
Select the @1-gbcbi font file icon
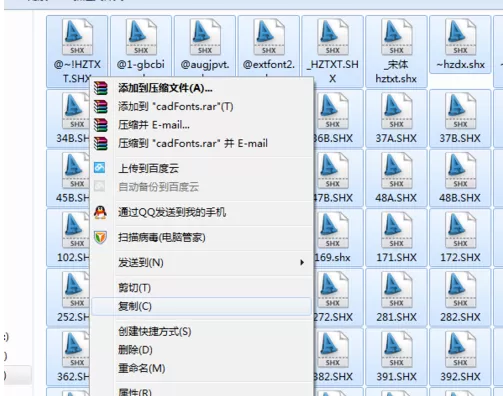click(x=141, y=37)
